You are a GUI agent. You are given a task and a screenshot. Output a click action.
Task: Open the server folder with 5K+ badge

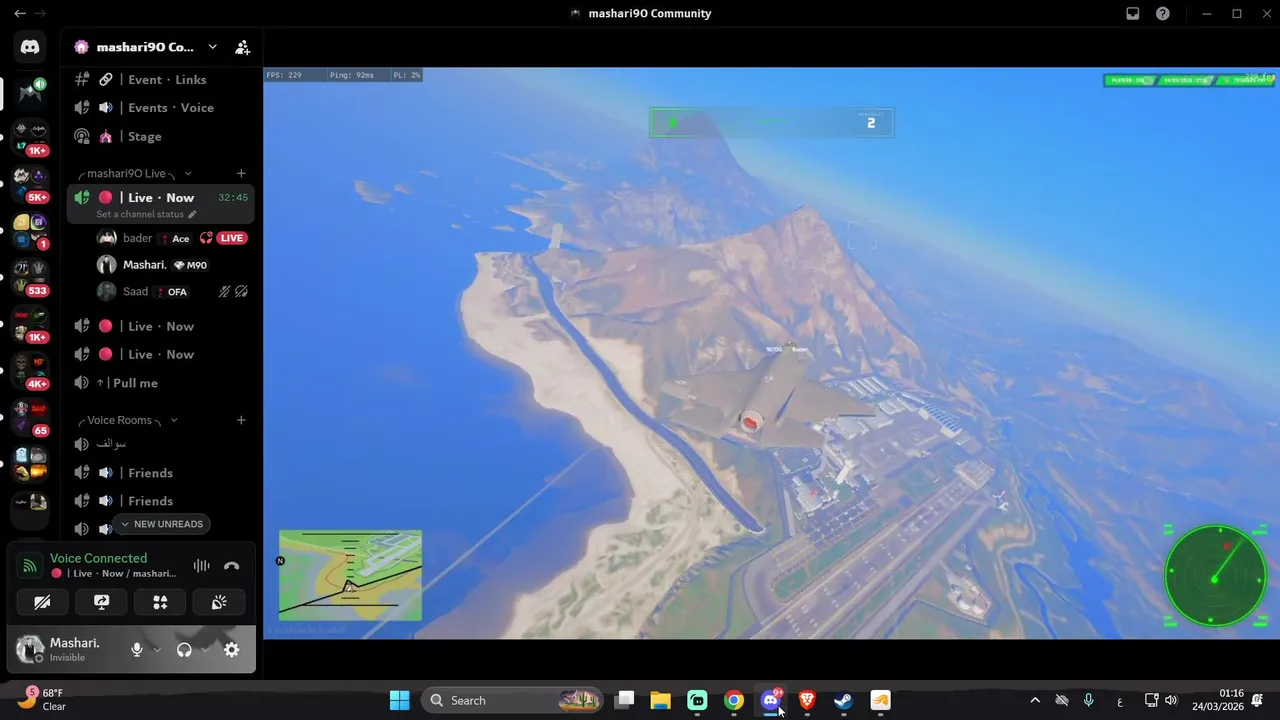pos(30,184)
